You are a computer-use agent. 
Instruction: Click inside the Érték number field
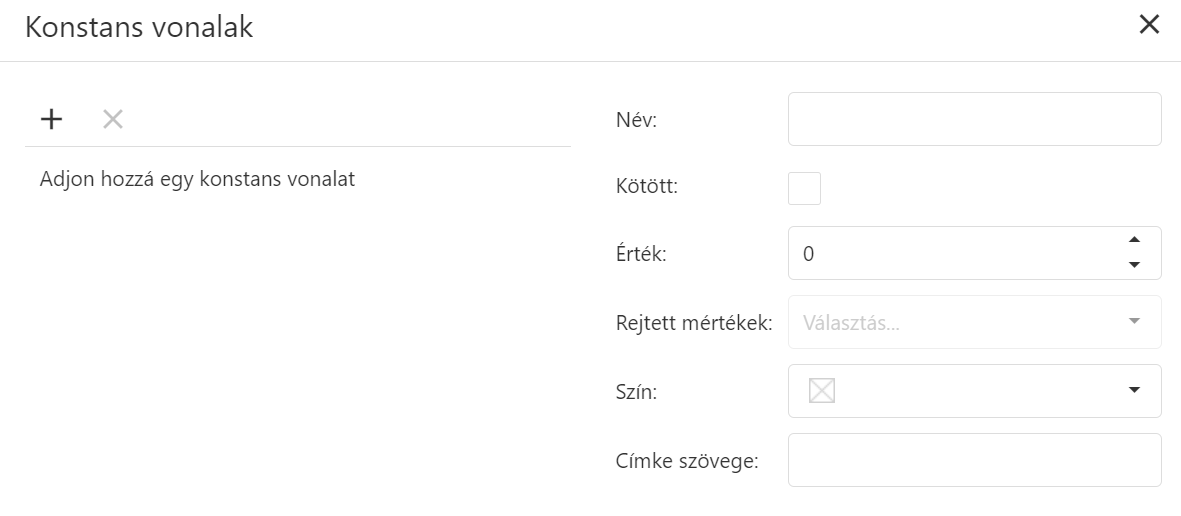(x=950, y=254)
